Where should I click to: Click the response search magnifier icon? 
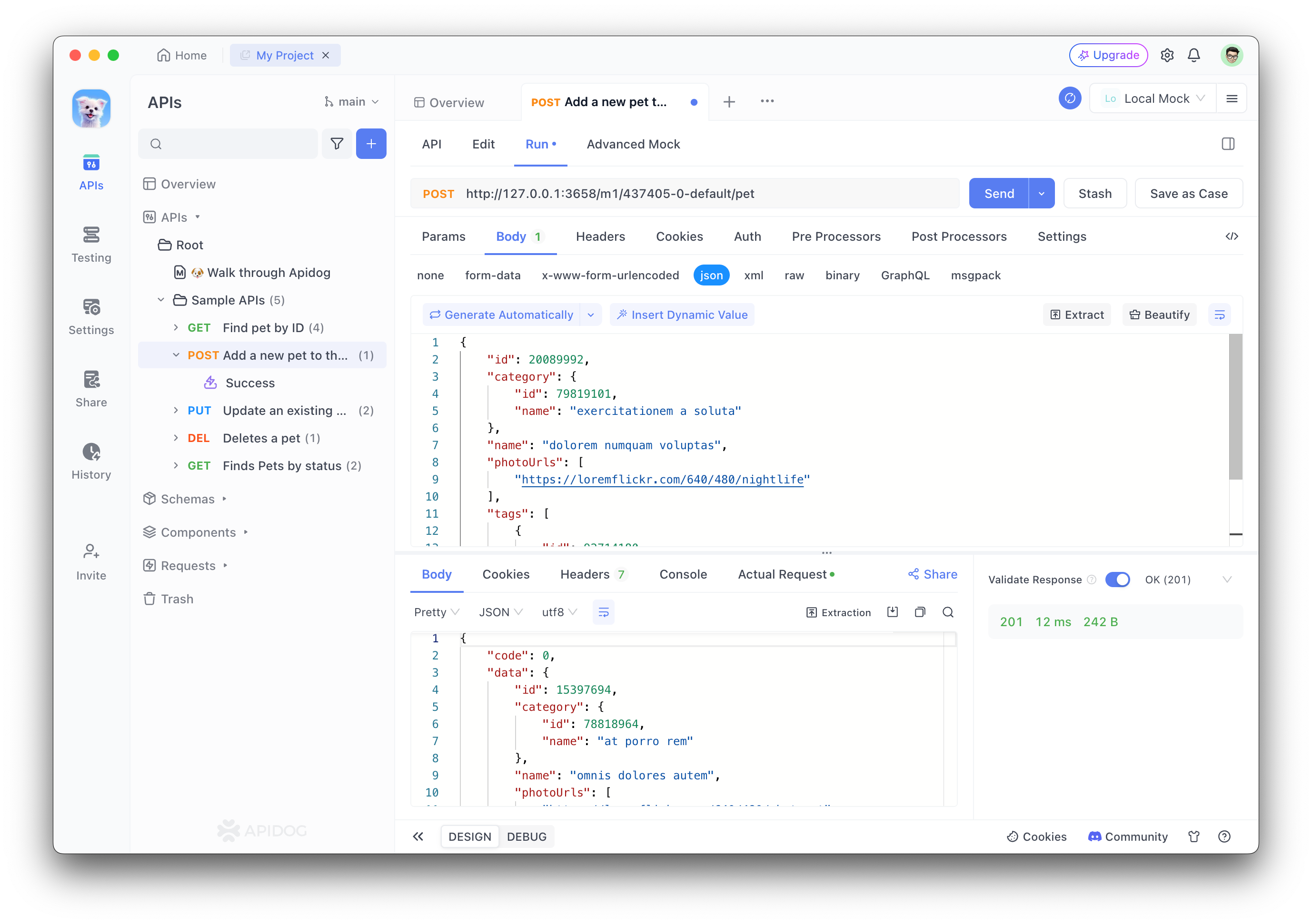pos(947,612)
